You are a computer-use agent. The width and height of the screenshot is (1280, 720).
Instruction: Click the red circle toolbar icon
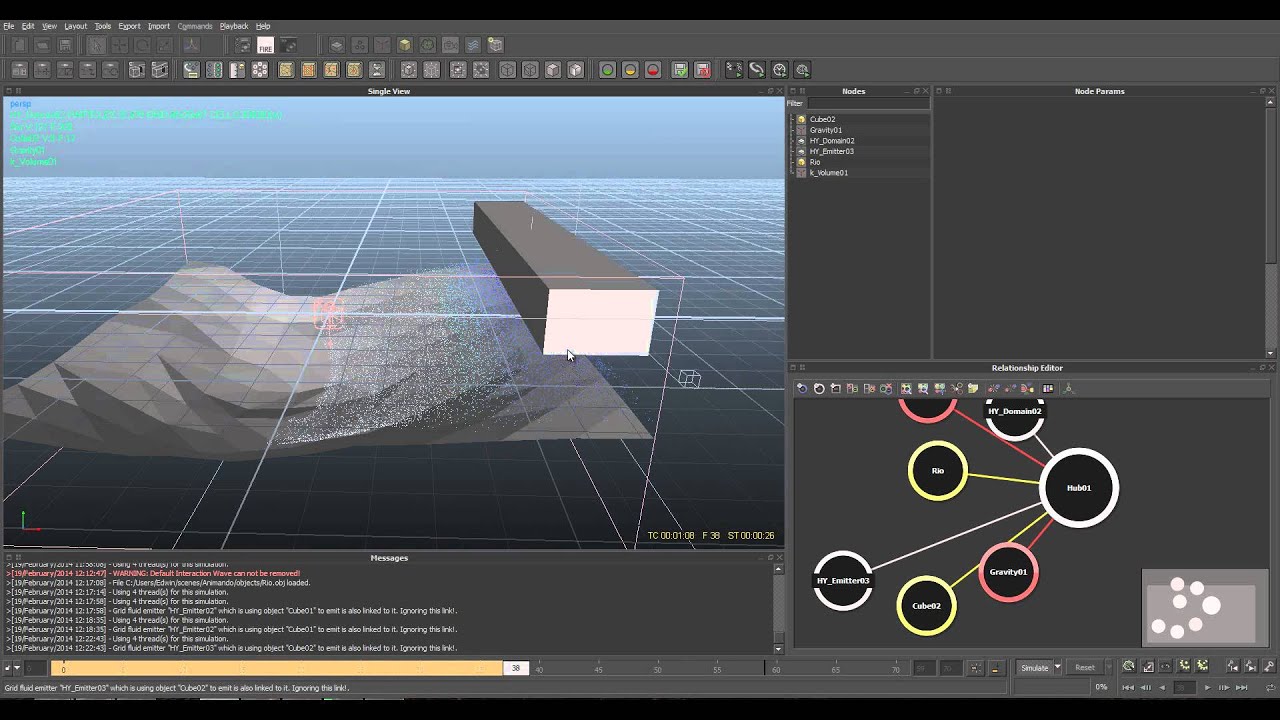click(x=653, y=70)
